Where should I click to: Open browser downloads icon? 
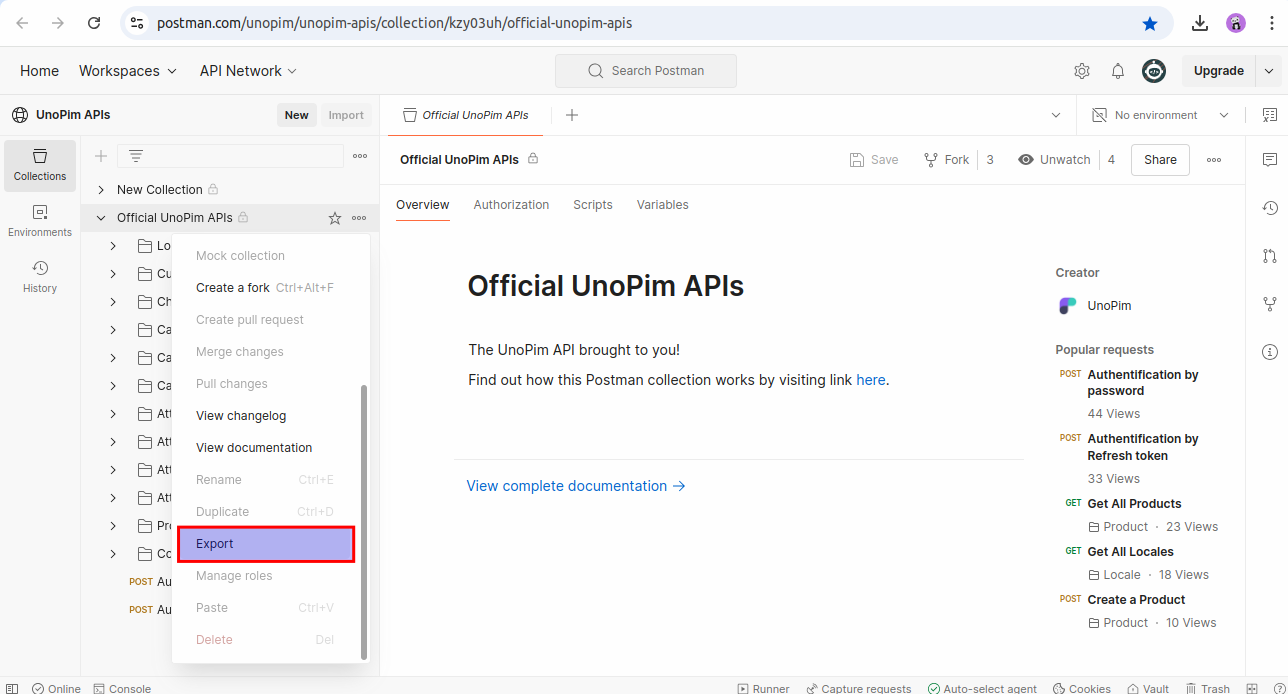[x=1201, y=23]
